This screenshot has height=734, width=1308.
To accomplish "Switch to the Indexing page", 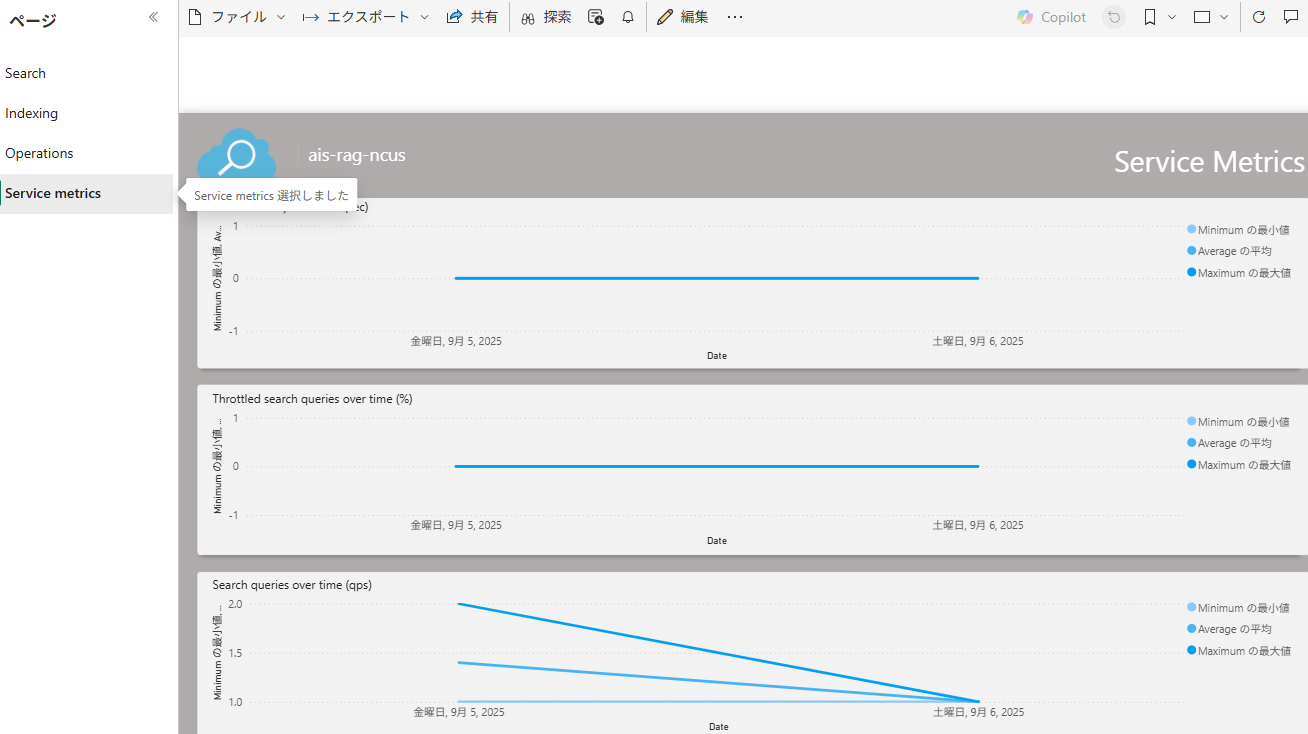I will 86,113.
